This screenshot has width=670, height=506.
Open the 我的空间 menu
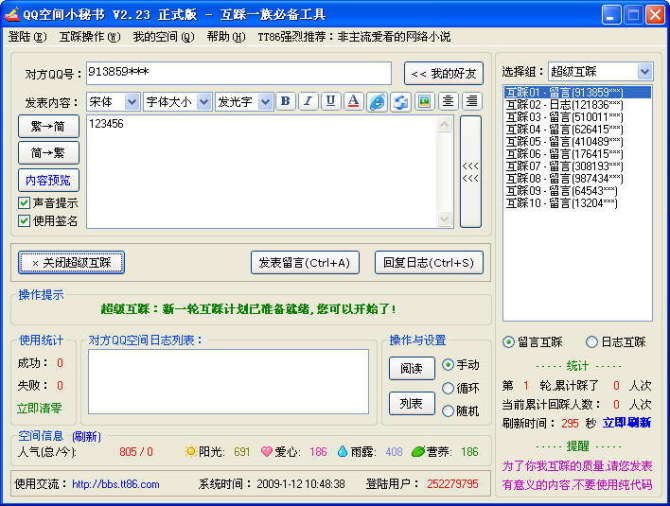point(163,37)
